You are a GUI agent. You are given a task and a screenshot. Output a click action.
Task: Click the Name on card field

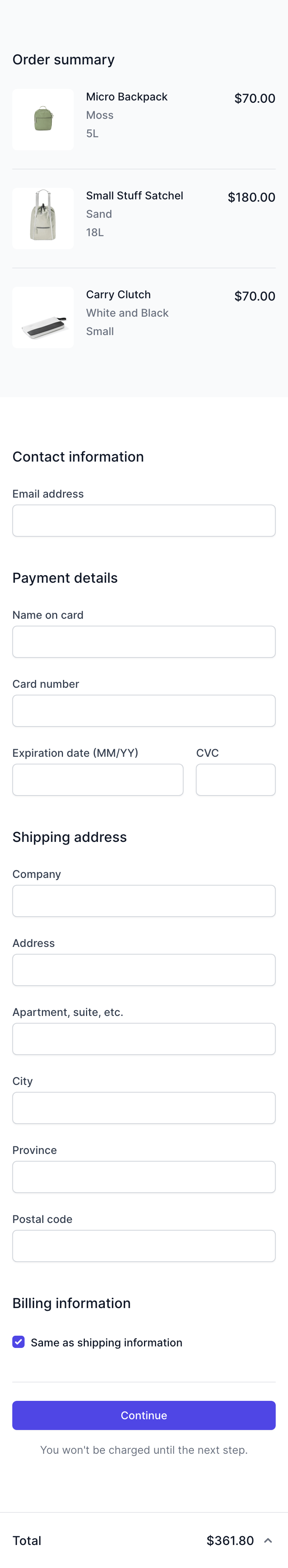(x=144, y=641)
